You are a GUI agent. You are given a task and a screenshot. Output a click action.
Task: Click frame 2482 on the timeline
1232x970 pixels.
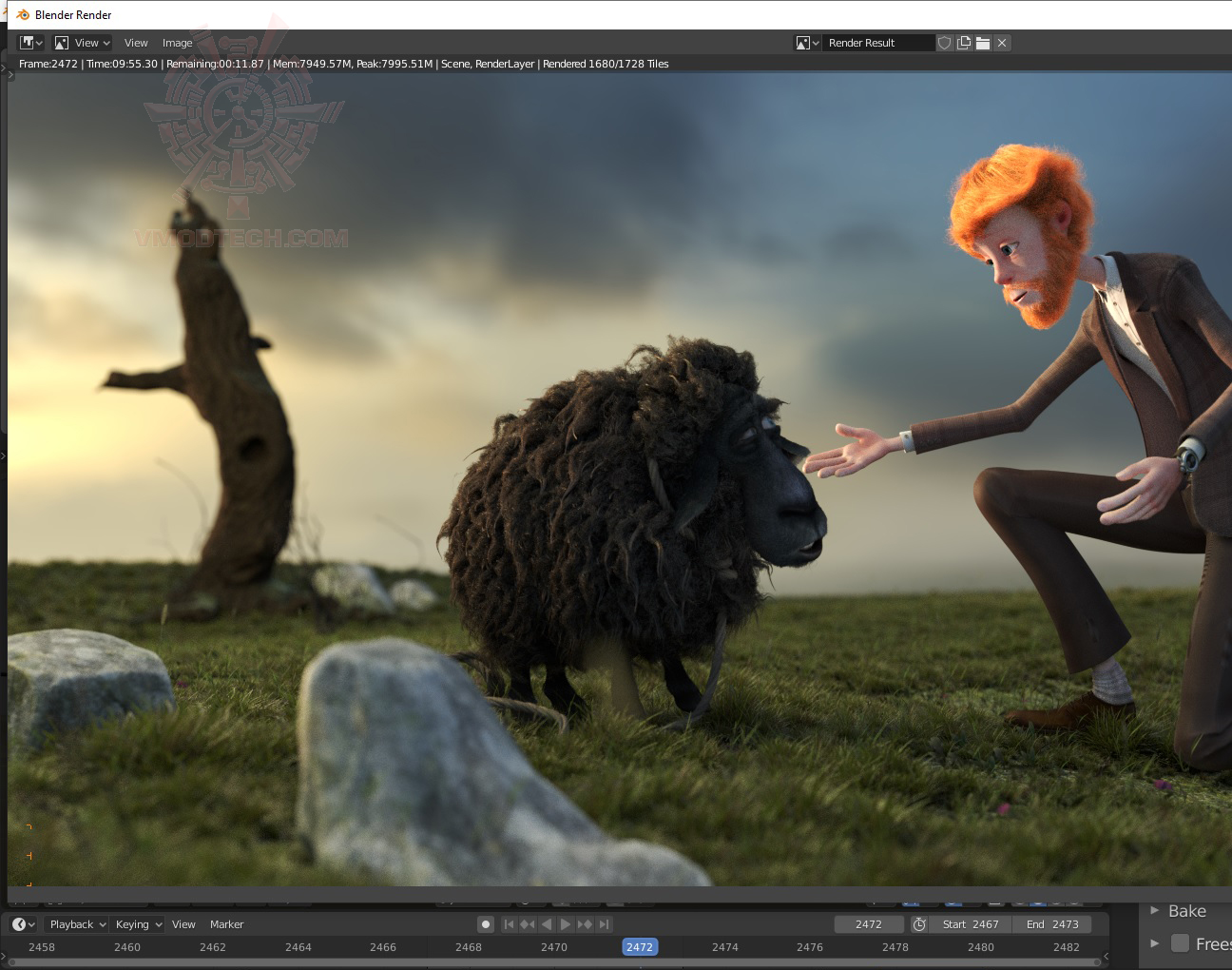[1067, 947]
